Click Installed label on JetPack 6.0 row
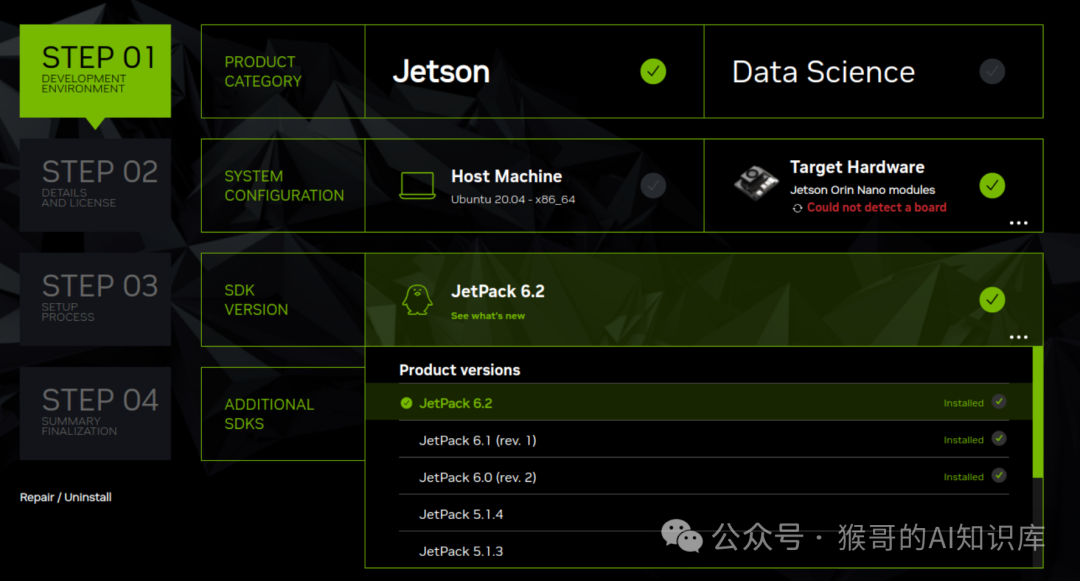This screenshot has height=581, width=1080. click(963, 477)
